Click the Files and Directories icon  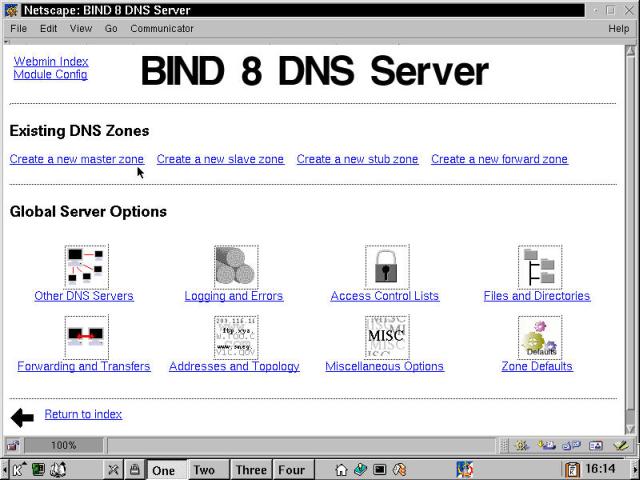539,266
